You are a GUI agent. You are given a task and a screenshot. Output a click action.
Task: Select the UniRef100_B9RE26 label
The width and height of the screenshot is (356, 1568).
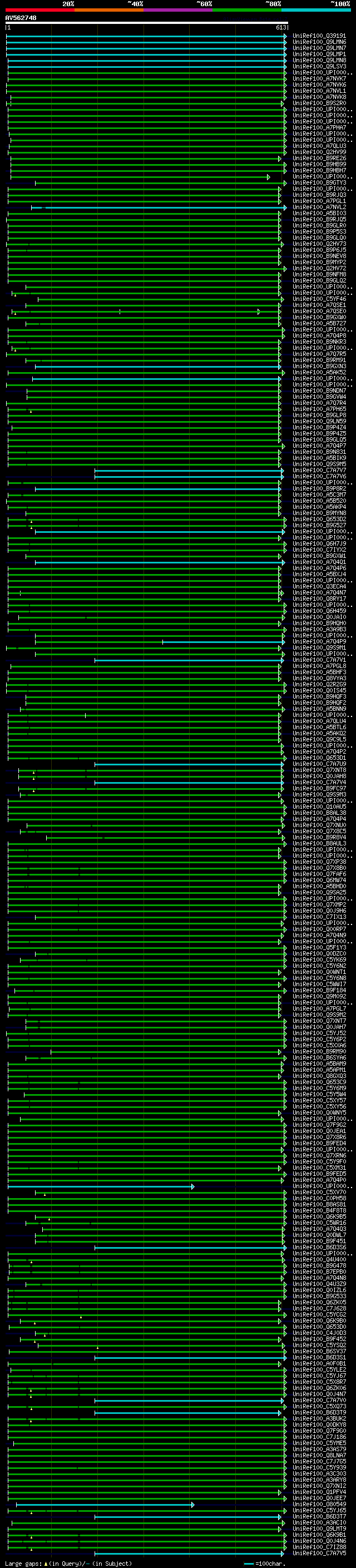(x=319, y=159)
